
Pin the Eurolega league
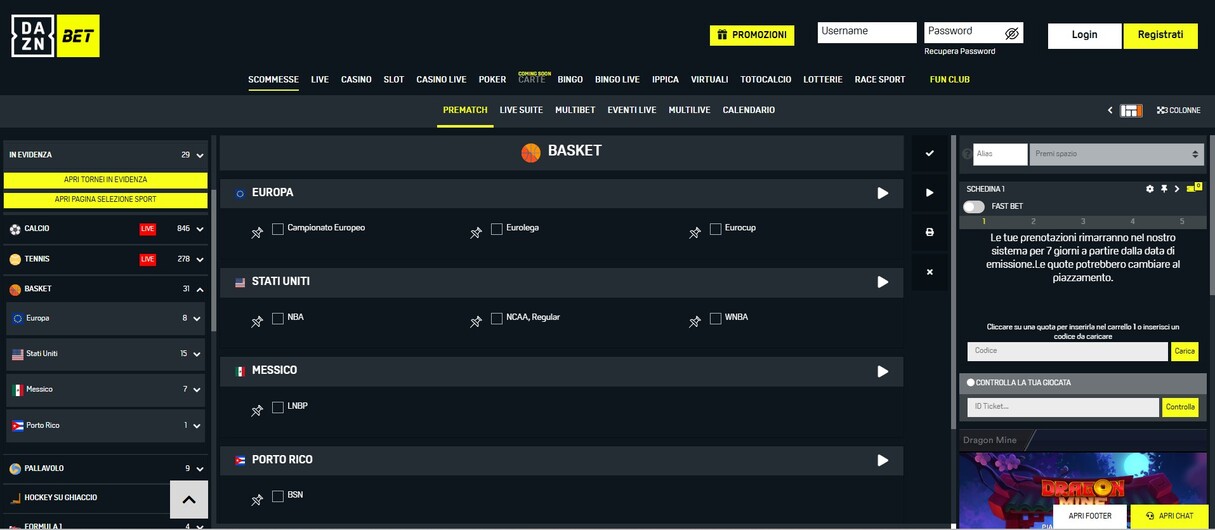(476, 232)
